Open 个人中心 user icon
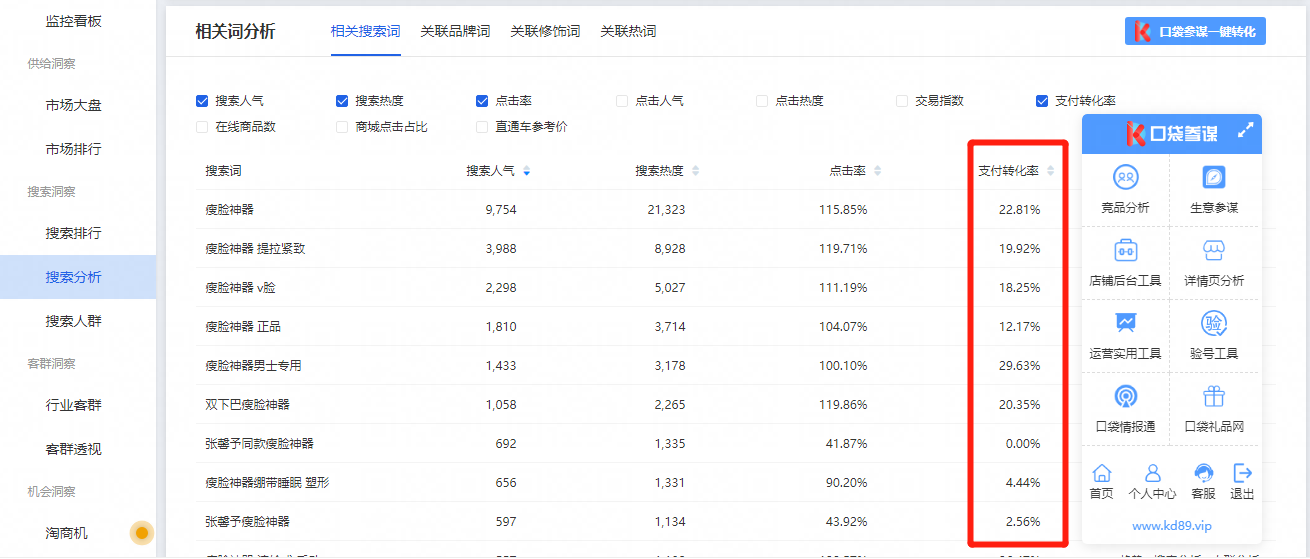 (x=1152, y=473)
